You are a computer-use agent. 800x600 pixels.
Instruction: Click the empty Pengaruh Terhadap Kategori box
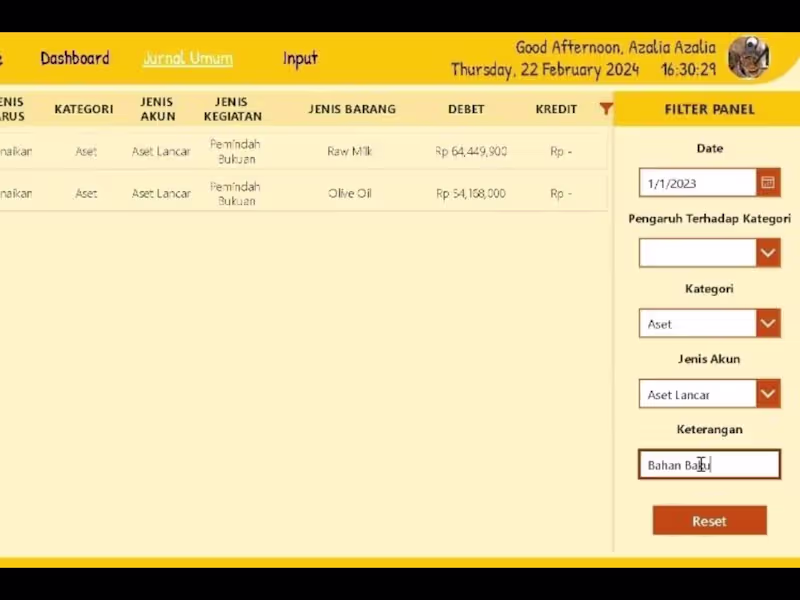[697, 253]
